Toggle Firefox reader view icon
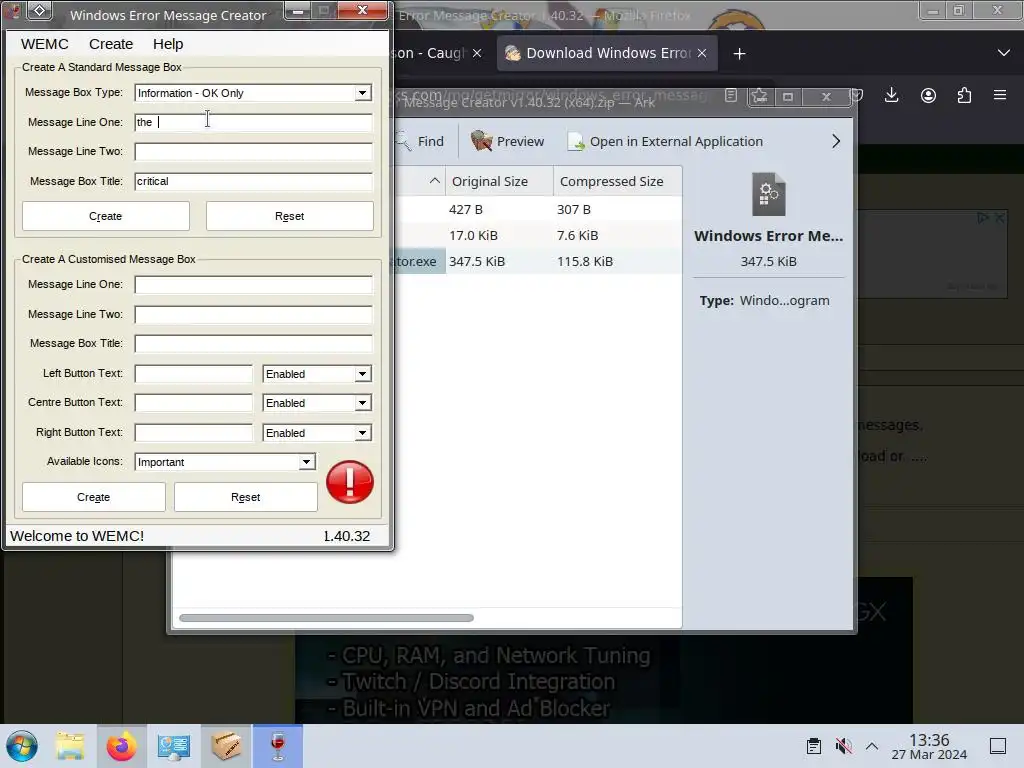Image resolution: width=1024 pixels, height=768 pixels. (x=731, y=95)
